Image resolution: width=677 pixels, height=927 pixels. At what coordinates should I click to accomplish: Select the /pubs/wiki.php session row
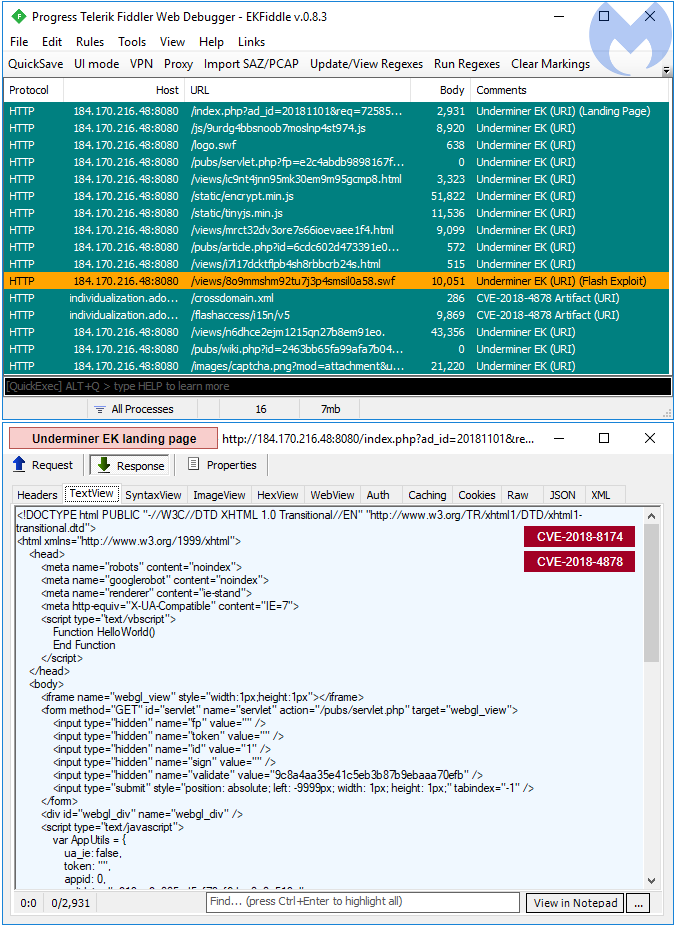click(337, 349)
